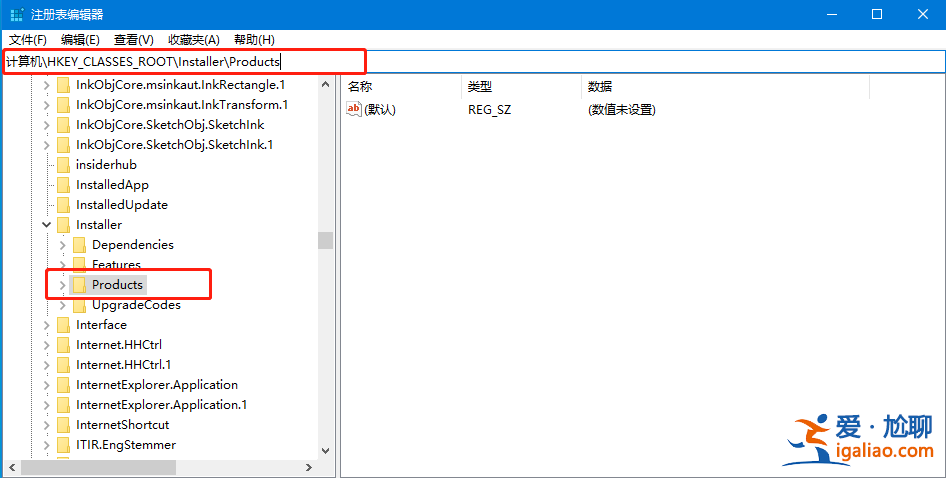Click tree pane vertical scrollbar thumb
Viewport: 946px width, 478px height.
click(326, 241)
